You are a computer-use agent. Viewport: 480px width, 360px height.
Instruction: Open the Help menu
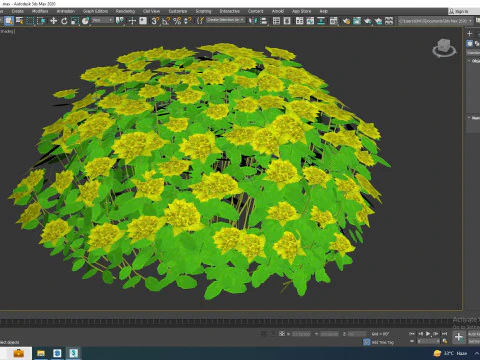pos(324,11)
